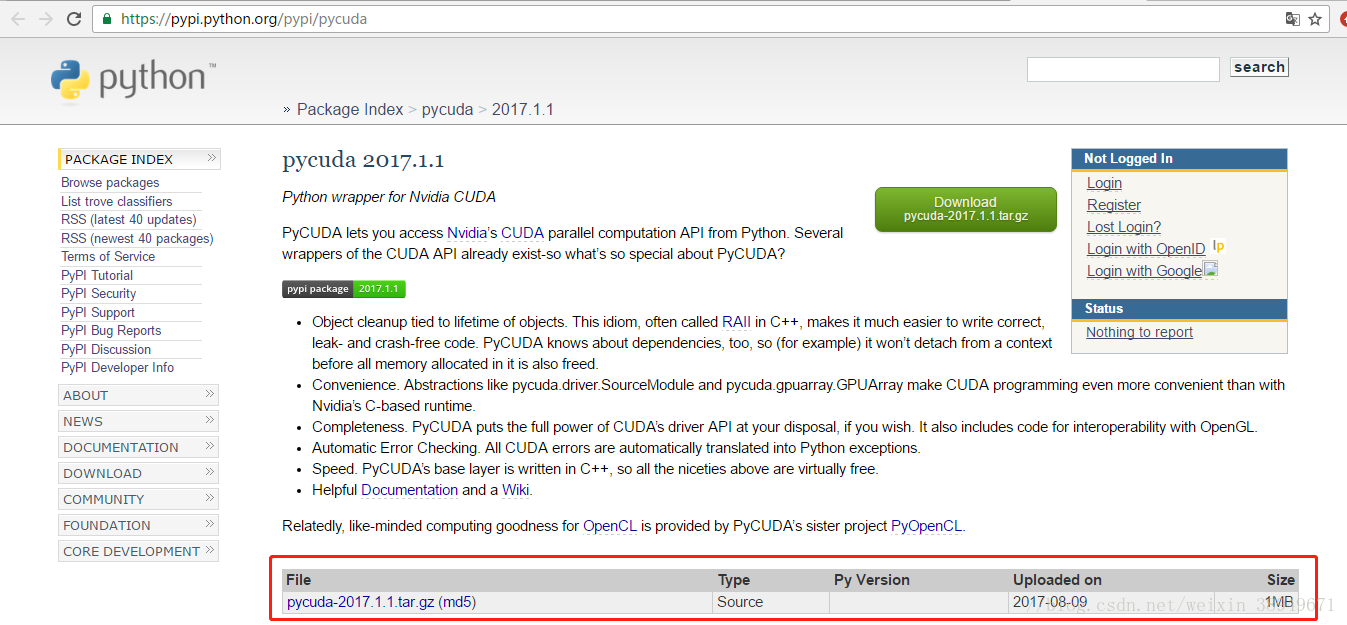Click the search button
The height and width of the screenshot is (625, 1347).
(x=1259, y=67)
